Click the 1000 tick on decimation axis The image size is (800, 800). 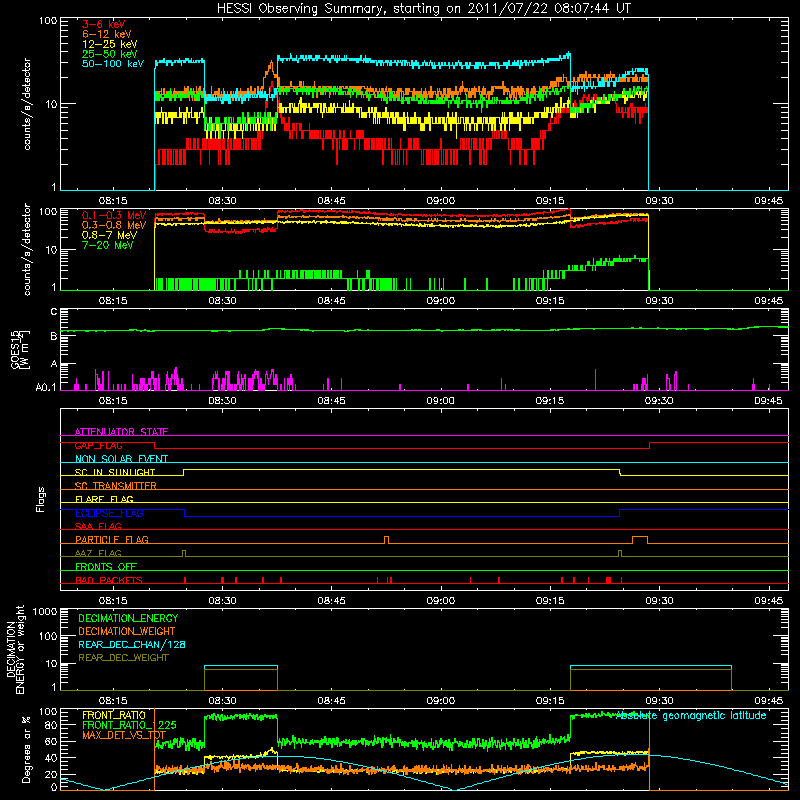pyautogui.click(x=45, y=611)
